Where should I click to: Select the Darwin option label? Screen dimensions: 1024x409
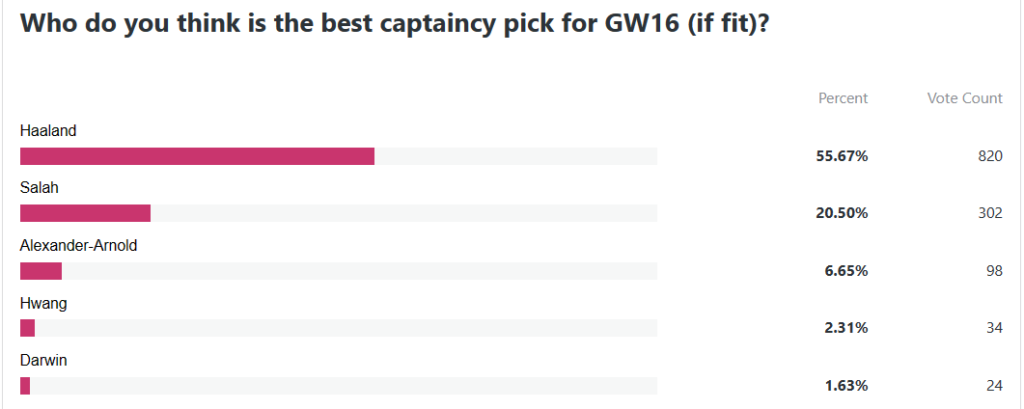[x=44, y=360]
